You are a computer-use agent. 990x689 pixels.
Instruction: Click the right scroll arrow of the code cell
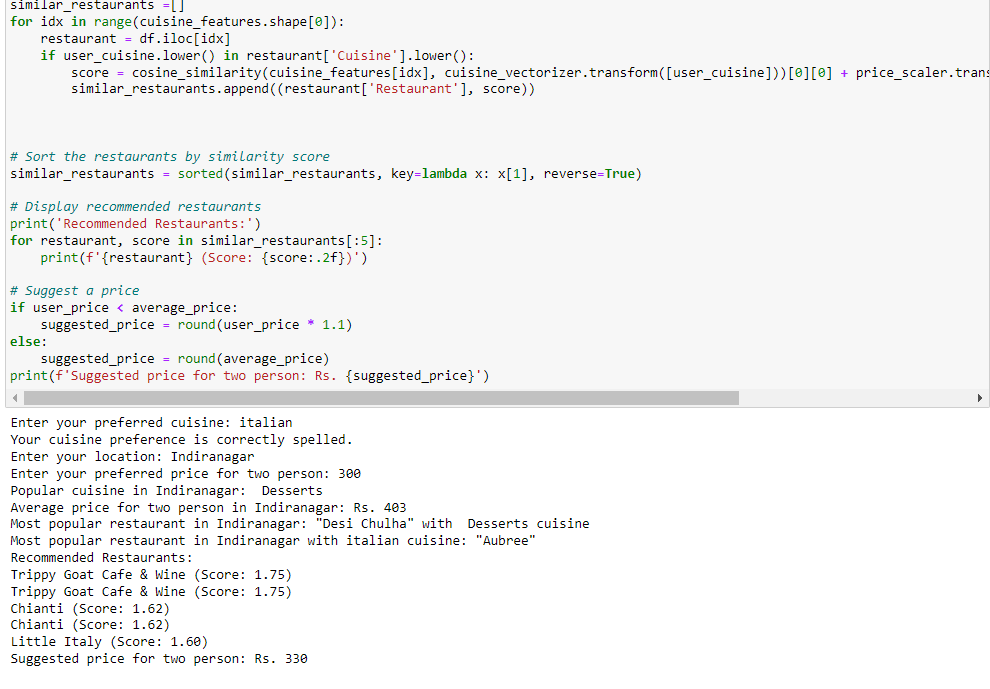click(980, 397)
